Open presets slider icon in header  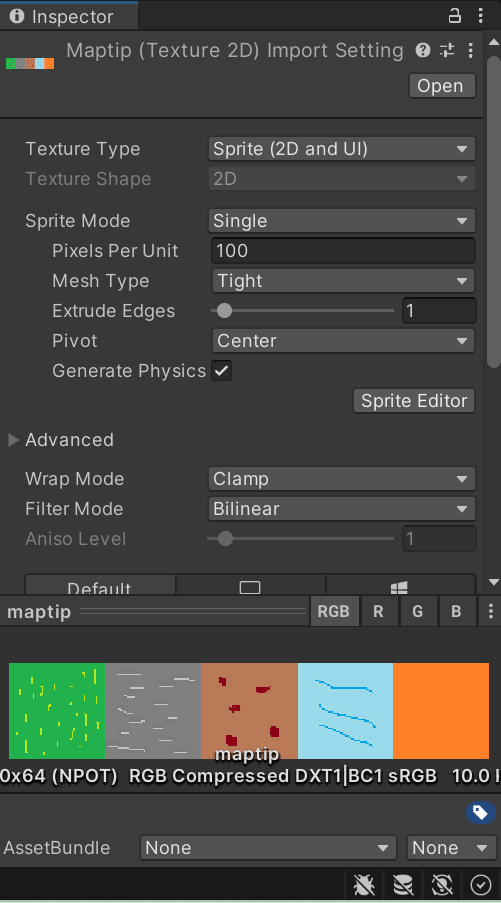tap(447, 51)
